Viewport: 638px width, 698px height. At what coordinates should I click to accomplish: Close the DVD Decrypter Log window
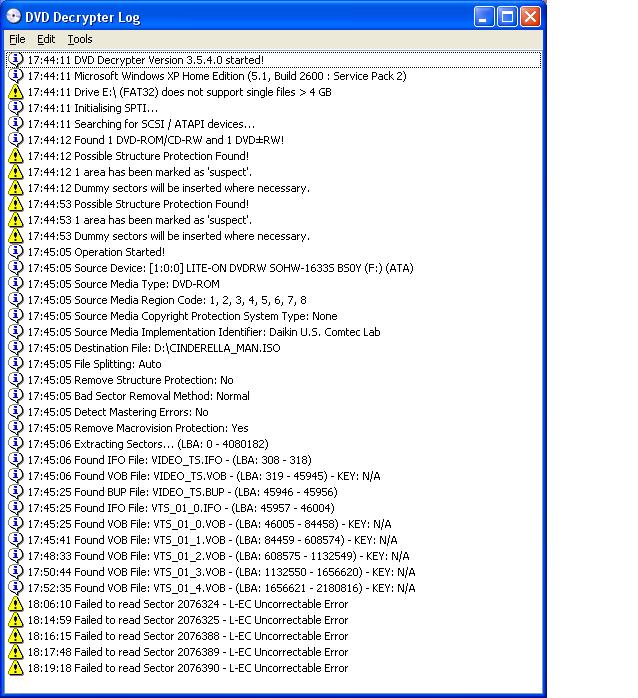530,17
